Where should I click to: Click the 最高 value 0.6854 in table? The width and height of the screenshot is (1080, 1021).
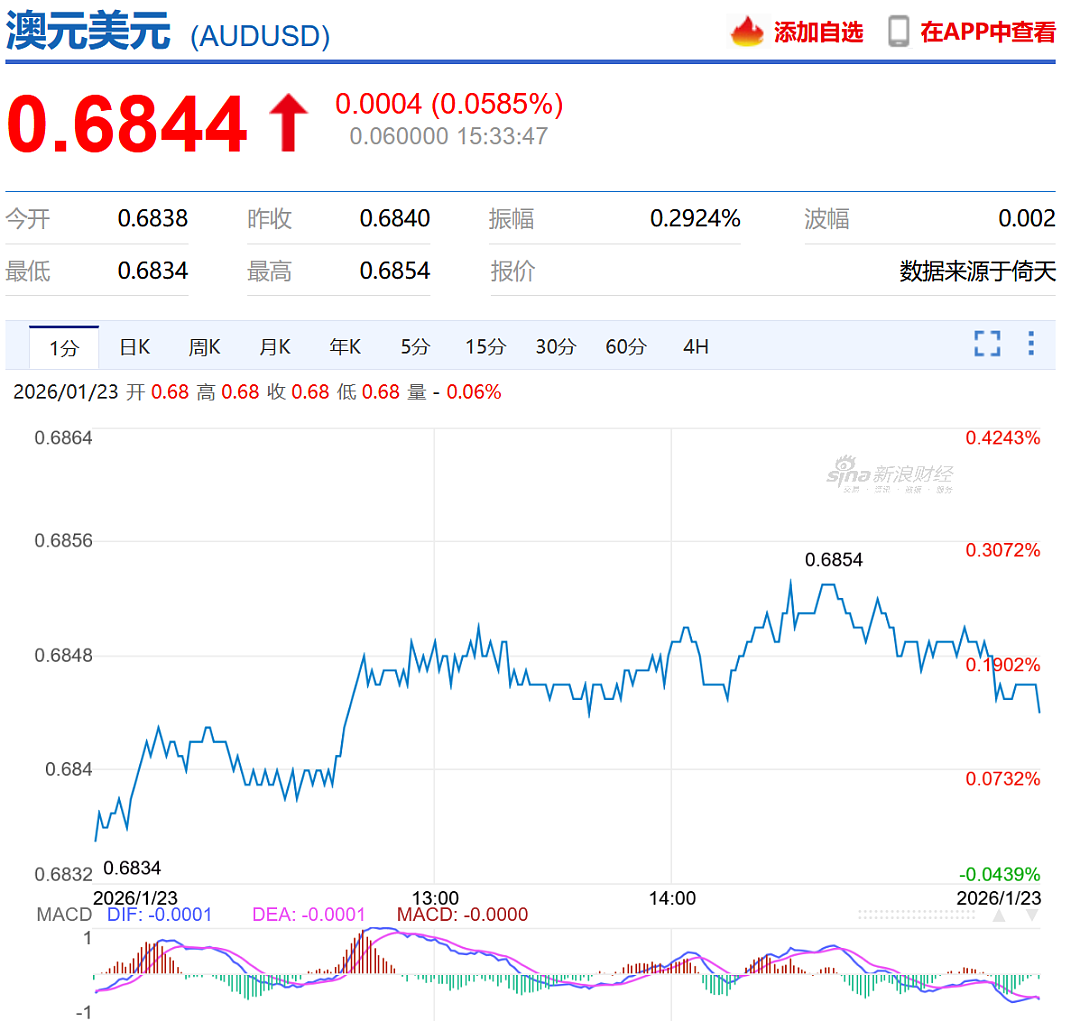point(395,271)
